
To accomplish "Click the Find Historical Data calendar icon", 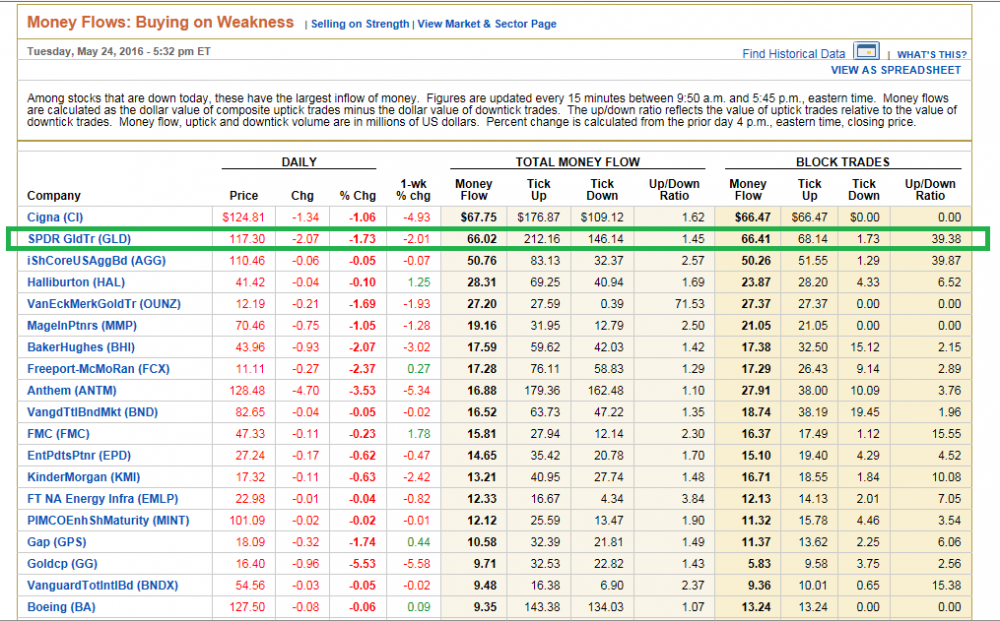I will [866, 52].
